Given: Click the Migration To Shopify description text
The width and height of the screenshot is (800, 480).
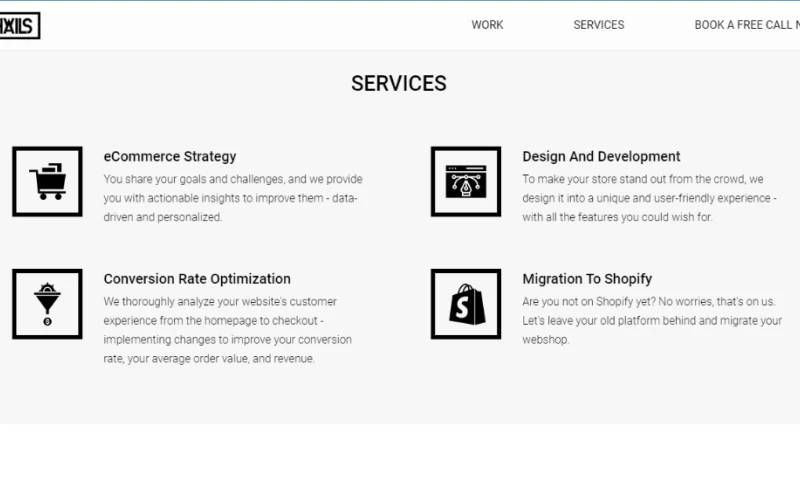Looking at the screenshot, I should click(x=651, y=320).
